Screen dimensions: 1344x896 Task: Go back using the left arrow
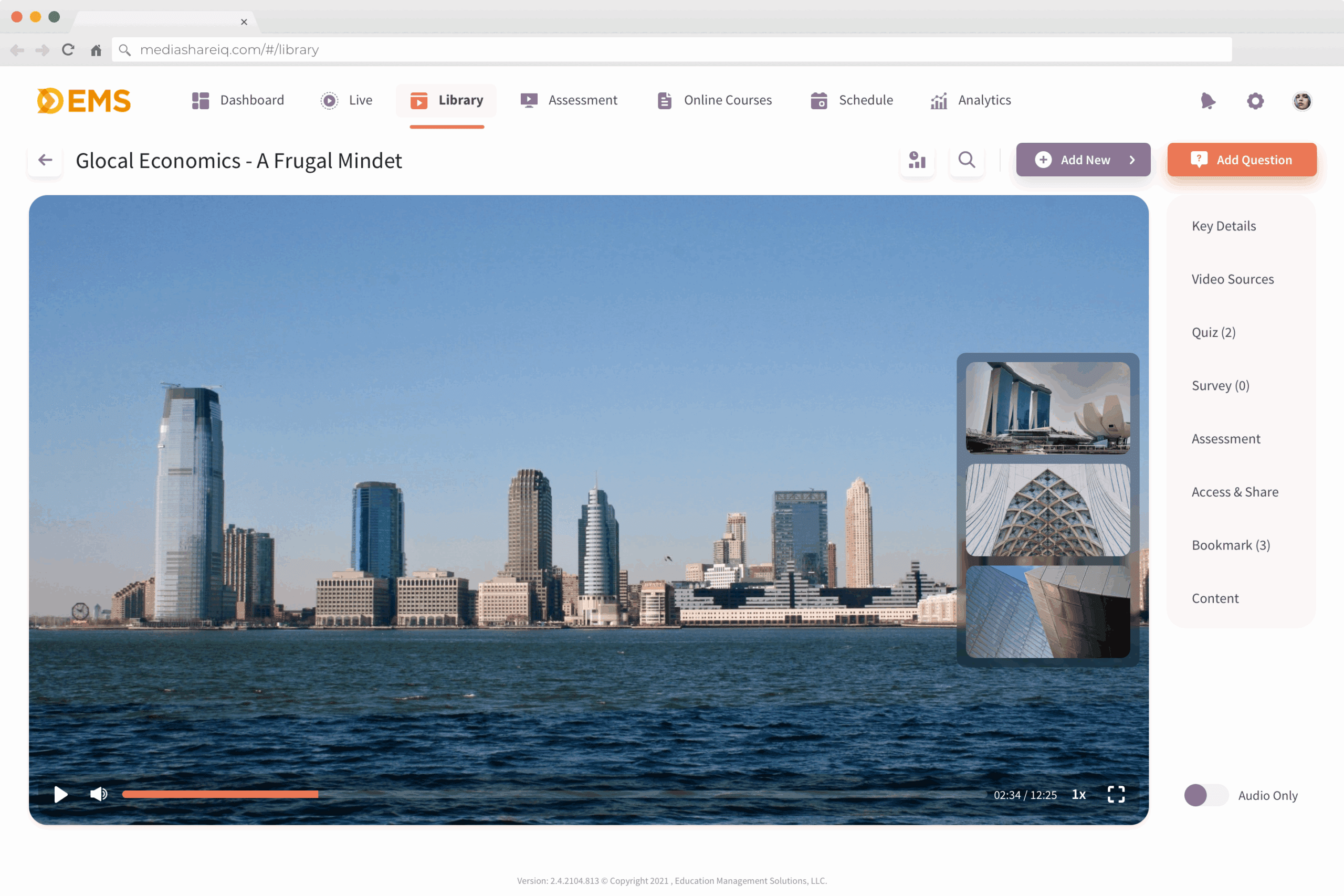(x=45, y=160)
